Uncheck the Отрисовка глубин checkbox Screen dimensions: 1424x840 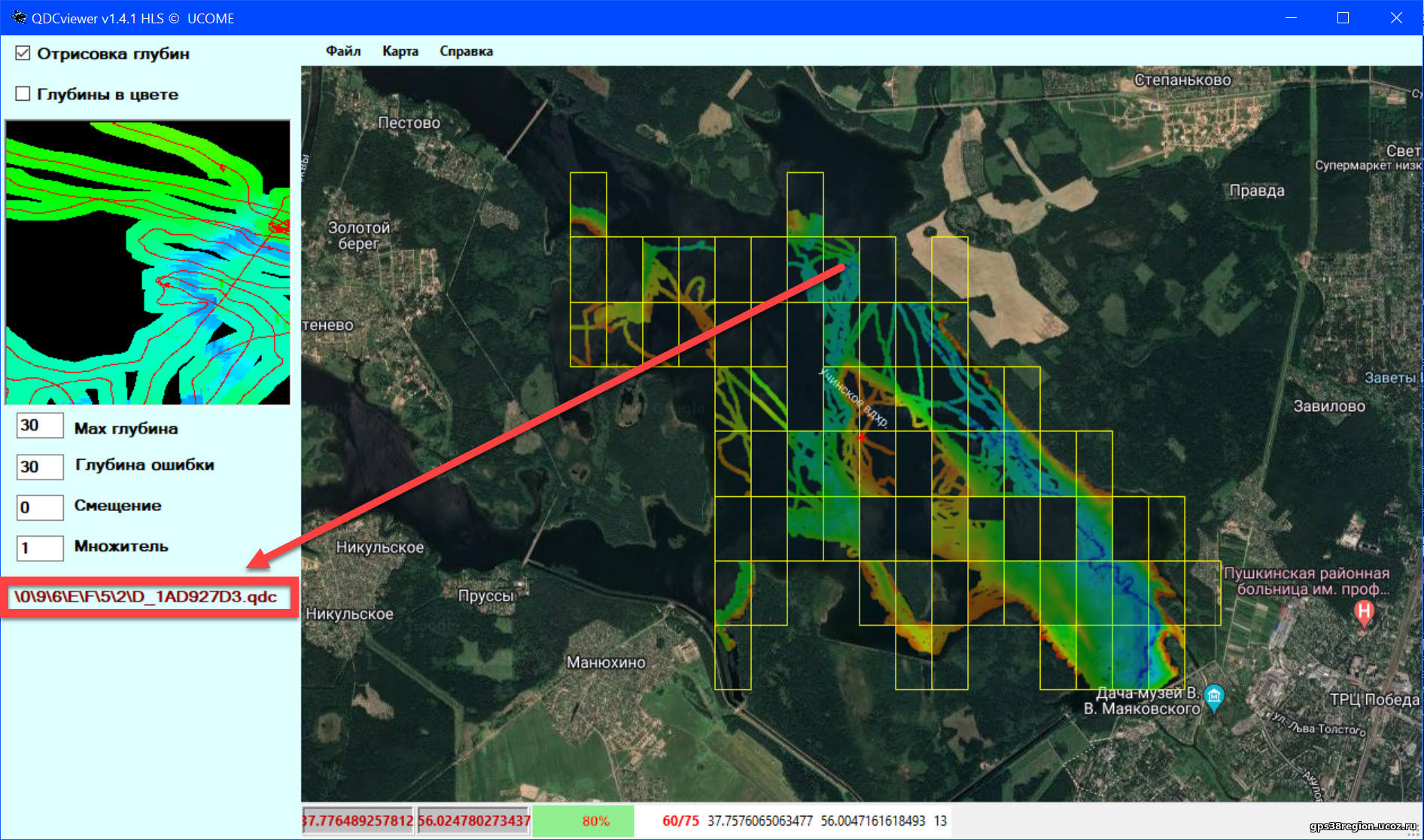[x=23, y=53]
